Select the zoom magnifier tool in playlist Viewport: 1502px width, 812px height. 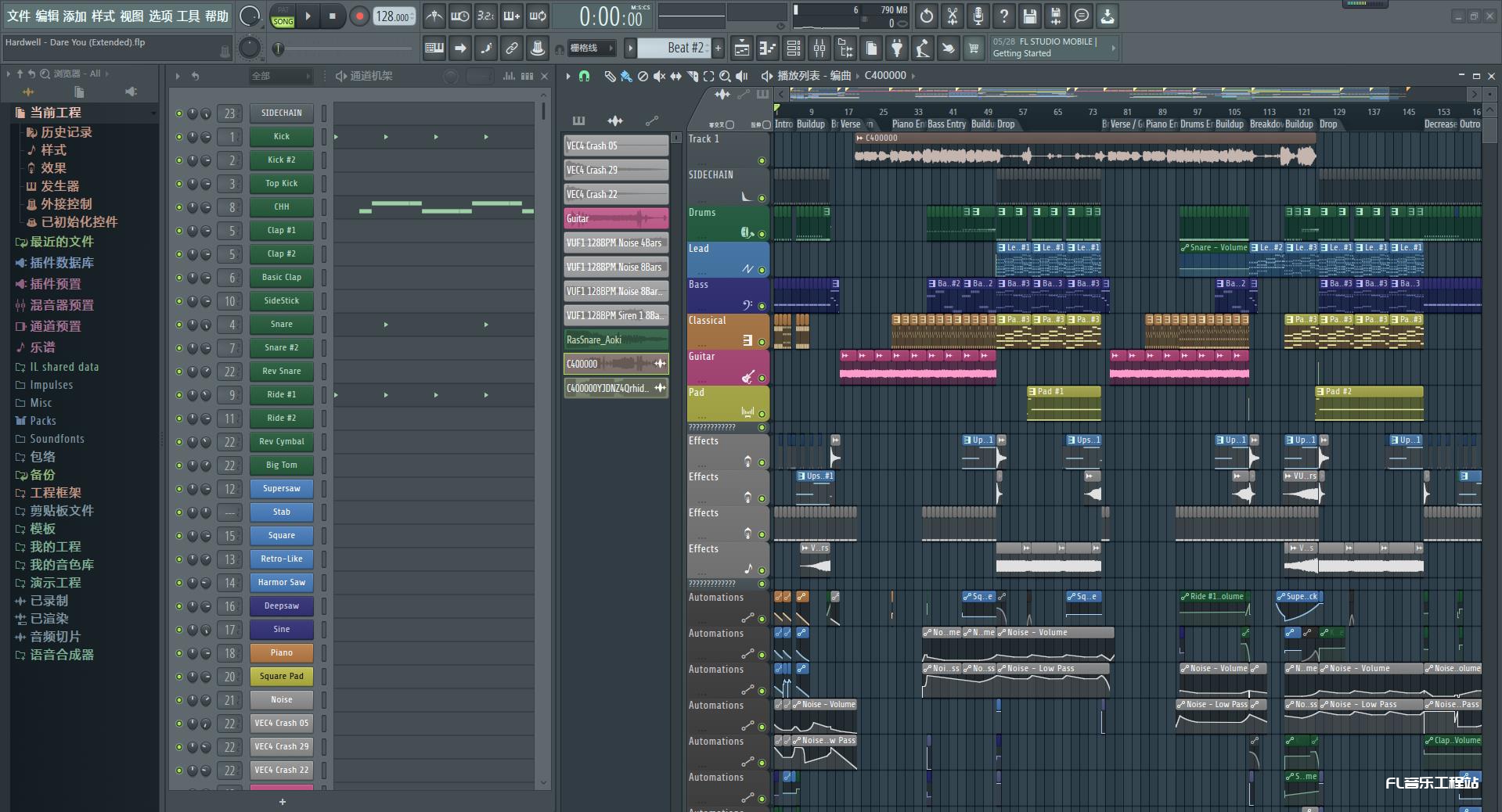point(725,76)
